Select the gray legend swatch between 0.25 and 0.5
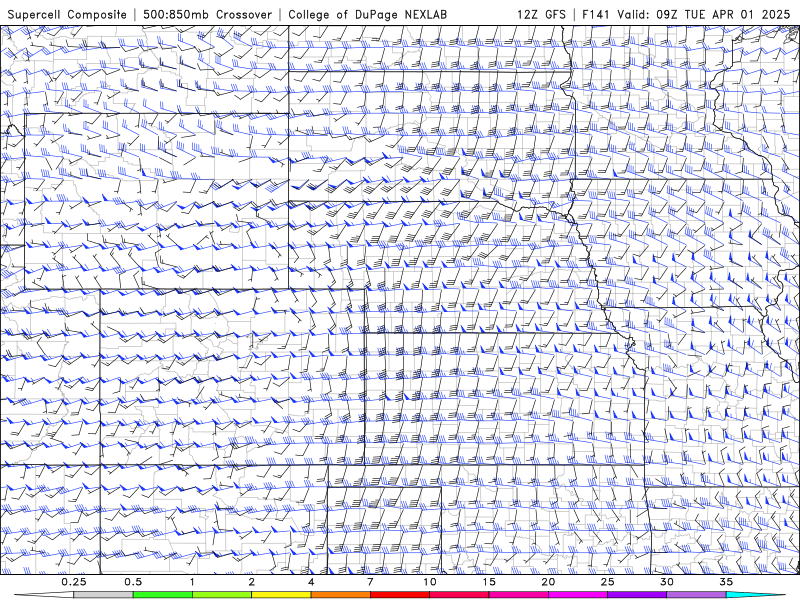The image size is (800, 600). [x=104, y=595]
